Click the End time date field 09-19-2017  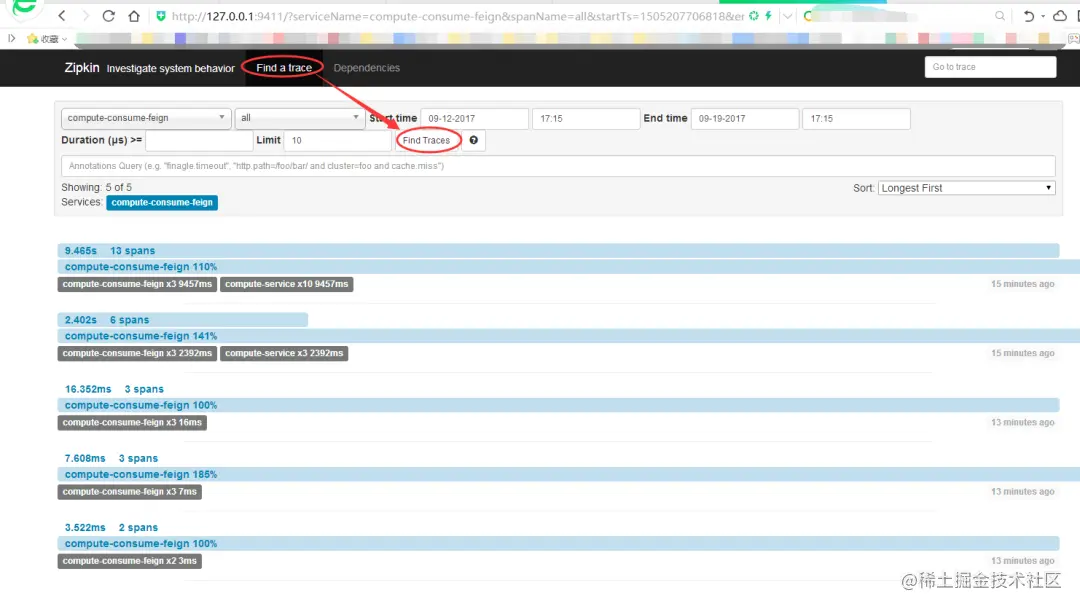coord(745,118)
